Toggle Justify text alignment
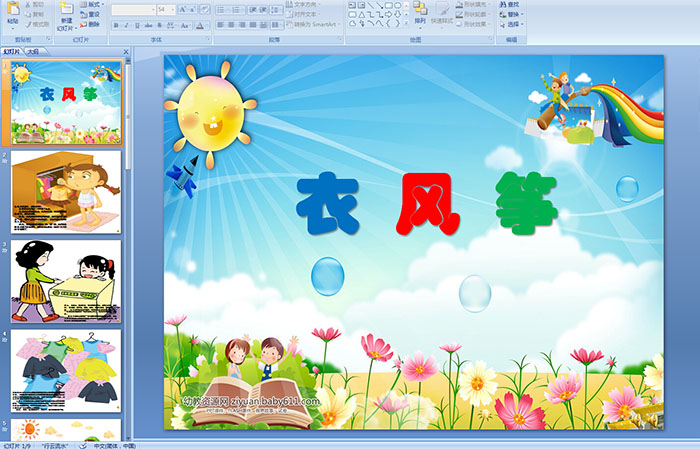 coord(253,25)
